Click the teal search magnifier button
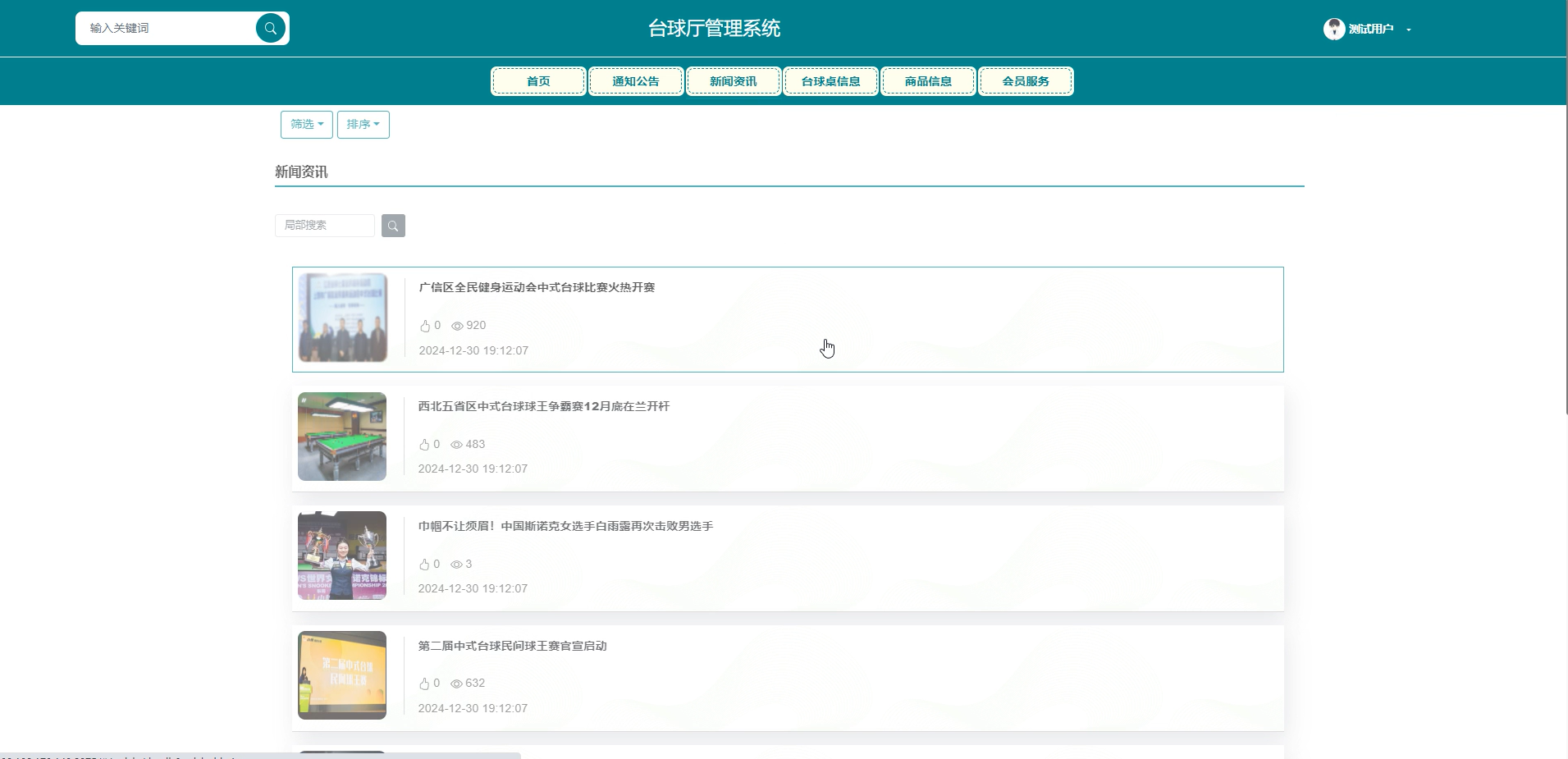1568x759 pixels. [270, 28]
